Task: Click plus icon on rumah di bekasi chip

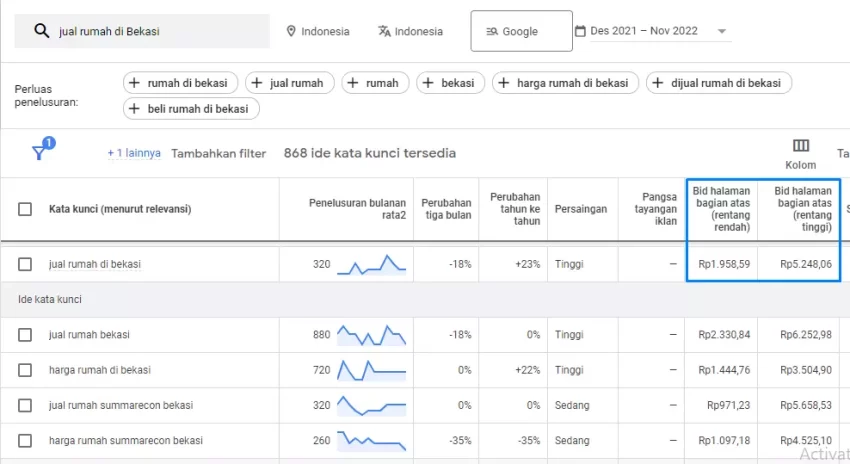Action: (x=134, y=83)
